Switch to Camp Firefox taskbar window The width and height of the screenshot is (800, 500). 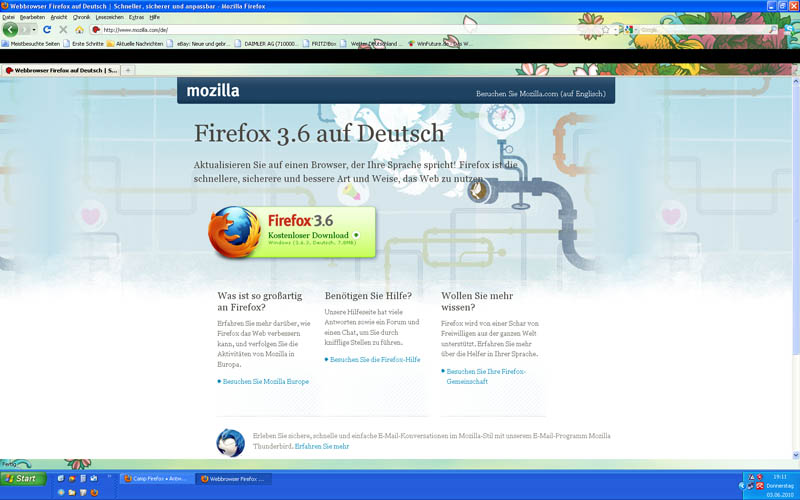coord(156,479)
